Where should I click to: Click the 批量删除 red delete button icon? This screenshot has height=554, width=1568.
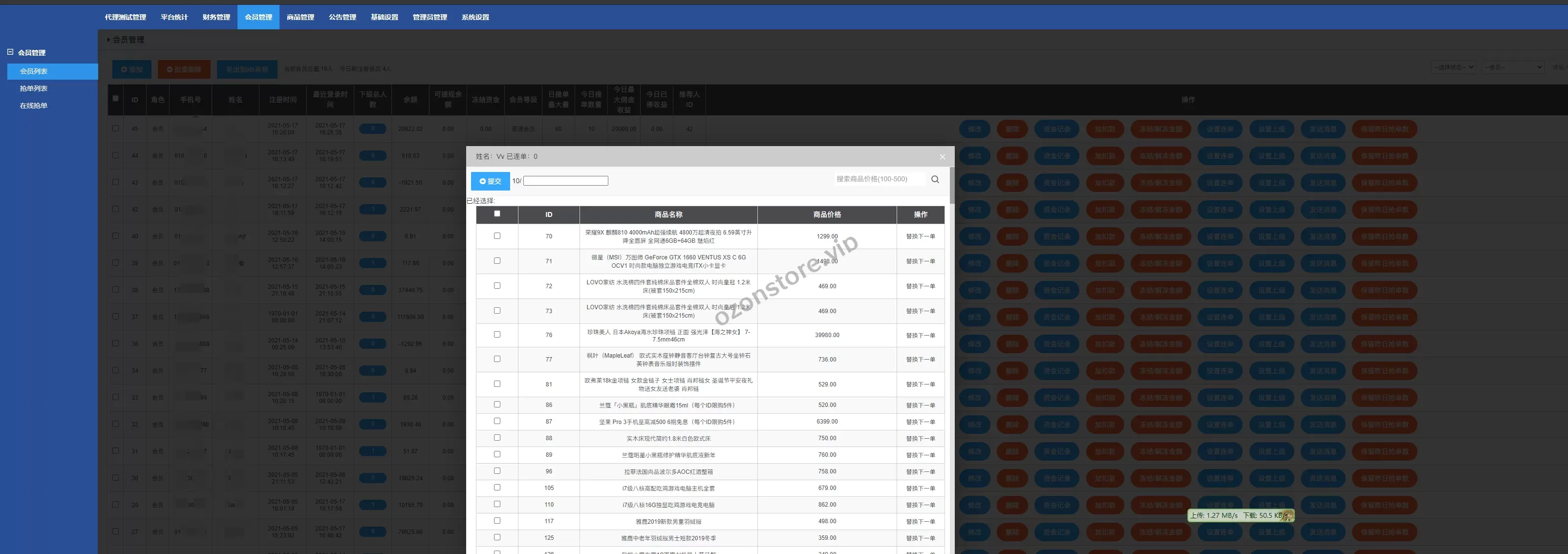coord(170,69)
